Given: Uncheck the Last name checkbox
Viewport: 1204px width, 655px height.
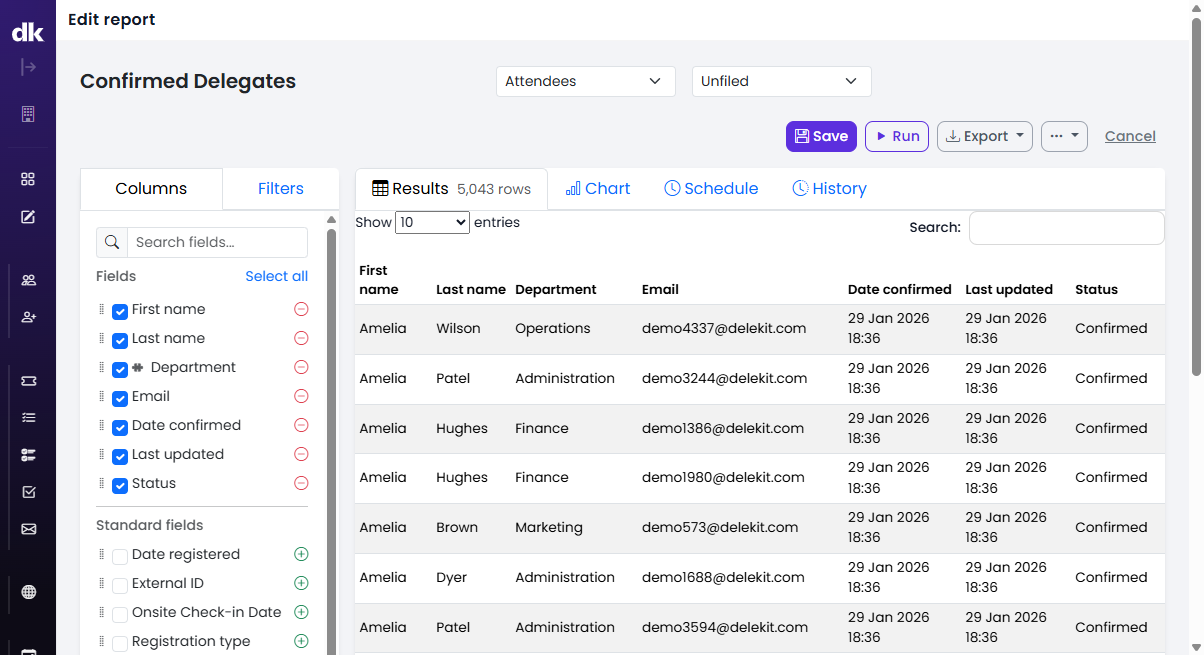Looking at the screenshot, I should click(120, 340).
